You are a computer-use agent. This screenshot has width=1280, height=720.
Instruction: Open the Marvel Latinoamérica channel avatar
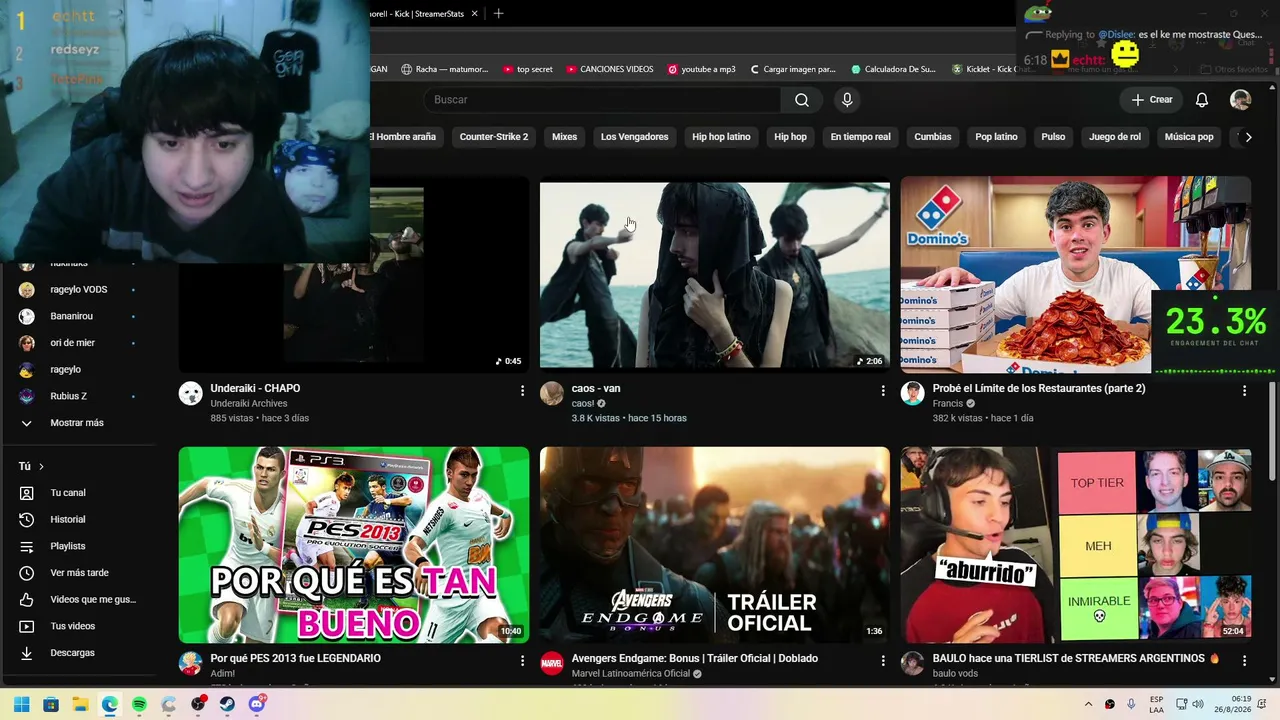[552, 663]
